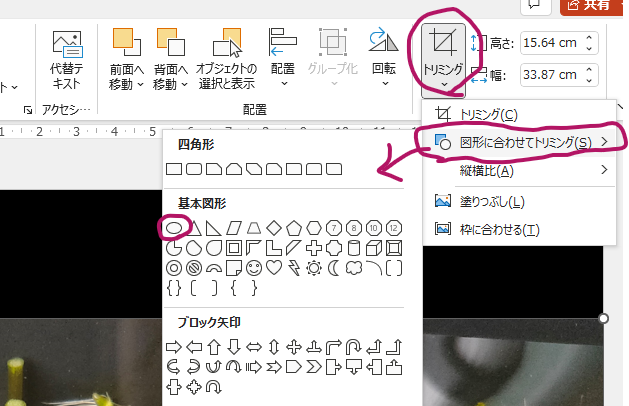Click the image corner resize handle
Screen dimensions: 629x406
pyautogui.click(x=603, y=319)
